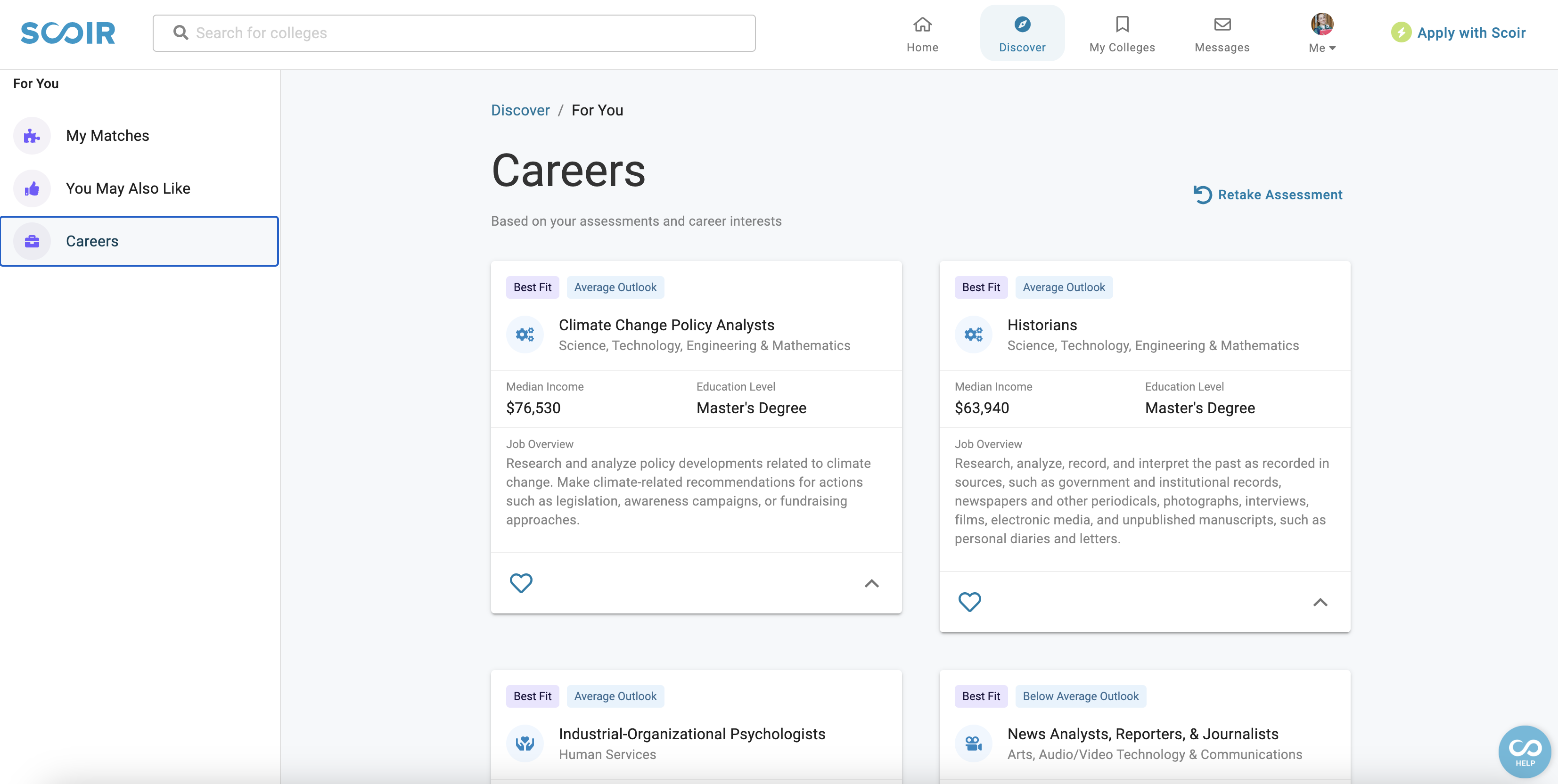Click the Discover navigation tab
Screen dimensions: 1558x784
pos(1022,33)
